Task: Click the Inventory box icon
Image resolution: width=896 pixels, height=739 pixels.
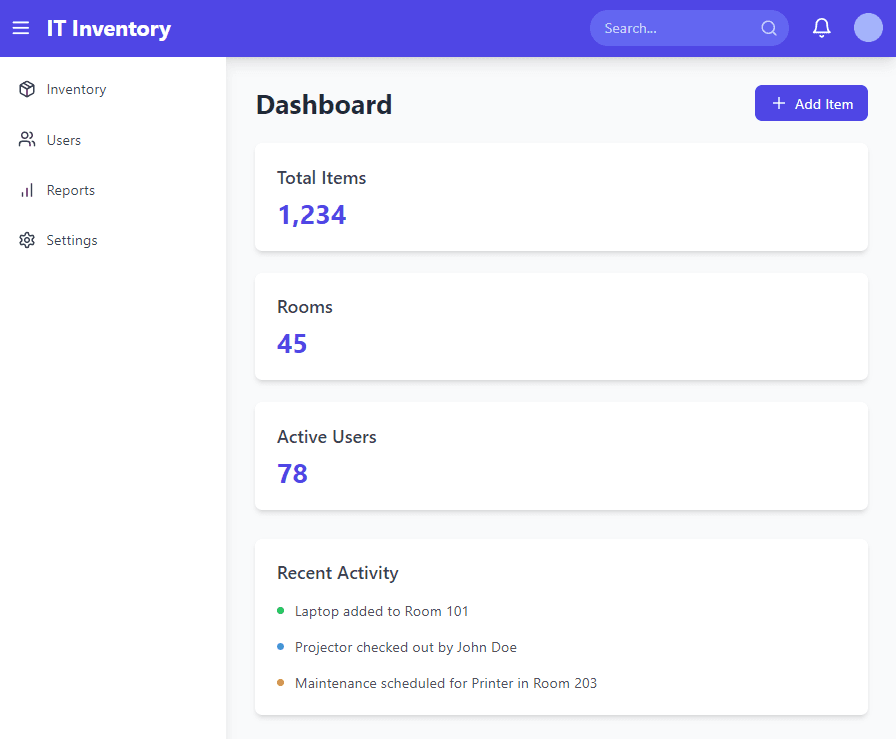Action: 27,89
